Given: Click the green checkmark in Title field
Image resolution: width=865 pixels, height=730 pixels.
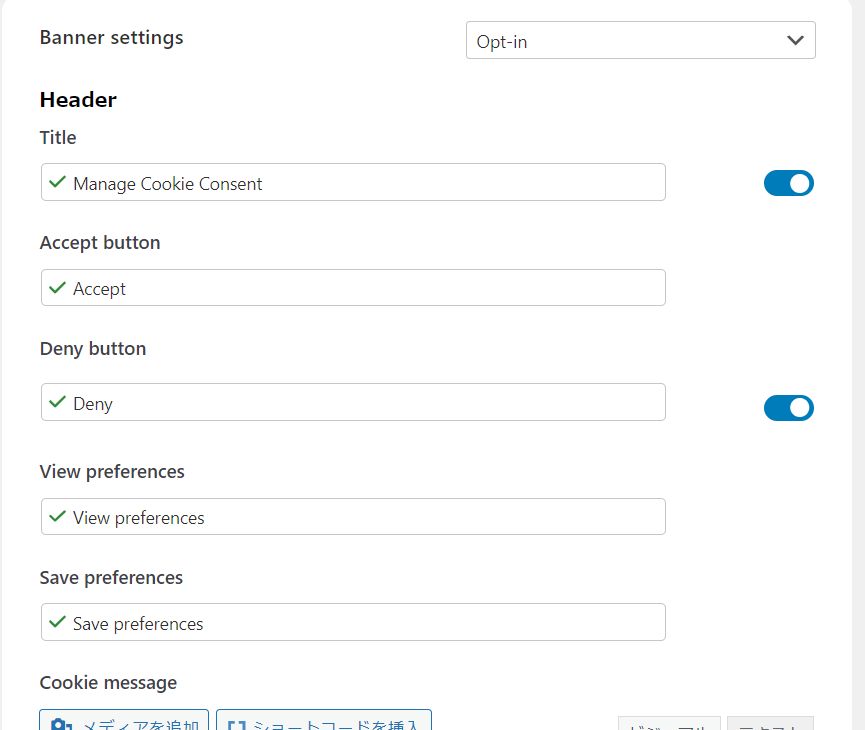Looking at the screenshot, I should (x=58, y=182).
